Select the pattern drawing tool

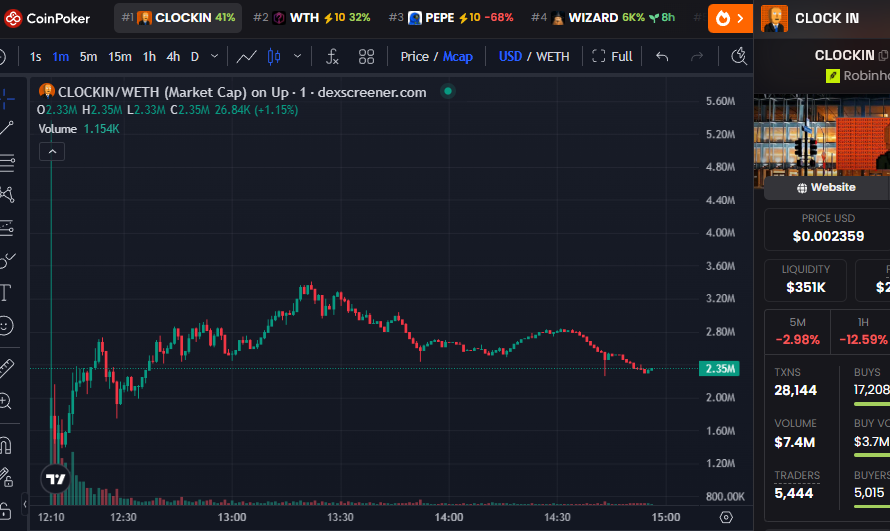click(7, 195)
